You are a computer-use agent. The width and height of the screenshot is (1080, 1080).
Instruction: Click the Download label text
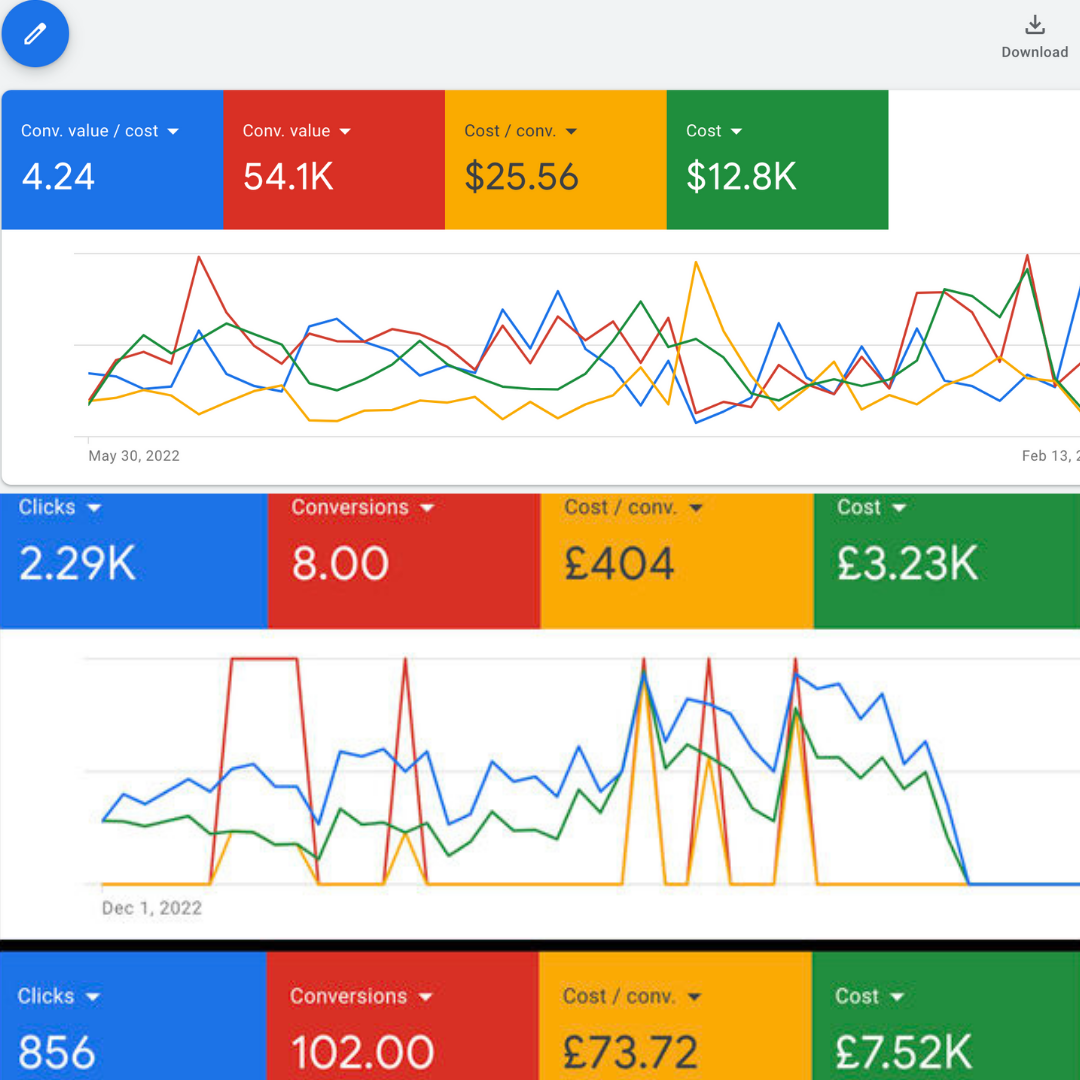pos(1035,52)
